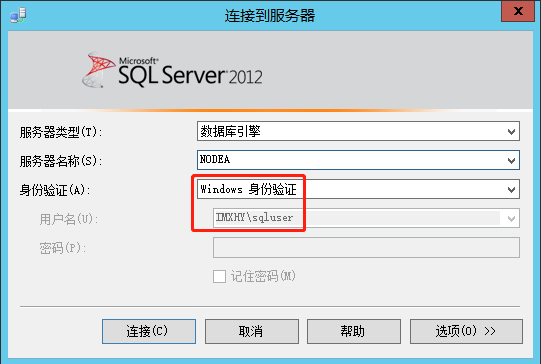Select the 数据库引擎 server type box
The width and height of the screenshot is (541, 364).
(x=358, y=131)
